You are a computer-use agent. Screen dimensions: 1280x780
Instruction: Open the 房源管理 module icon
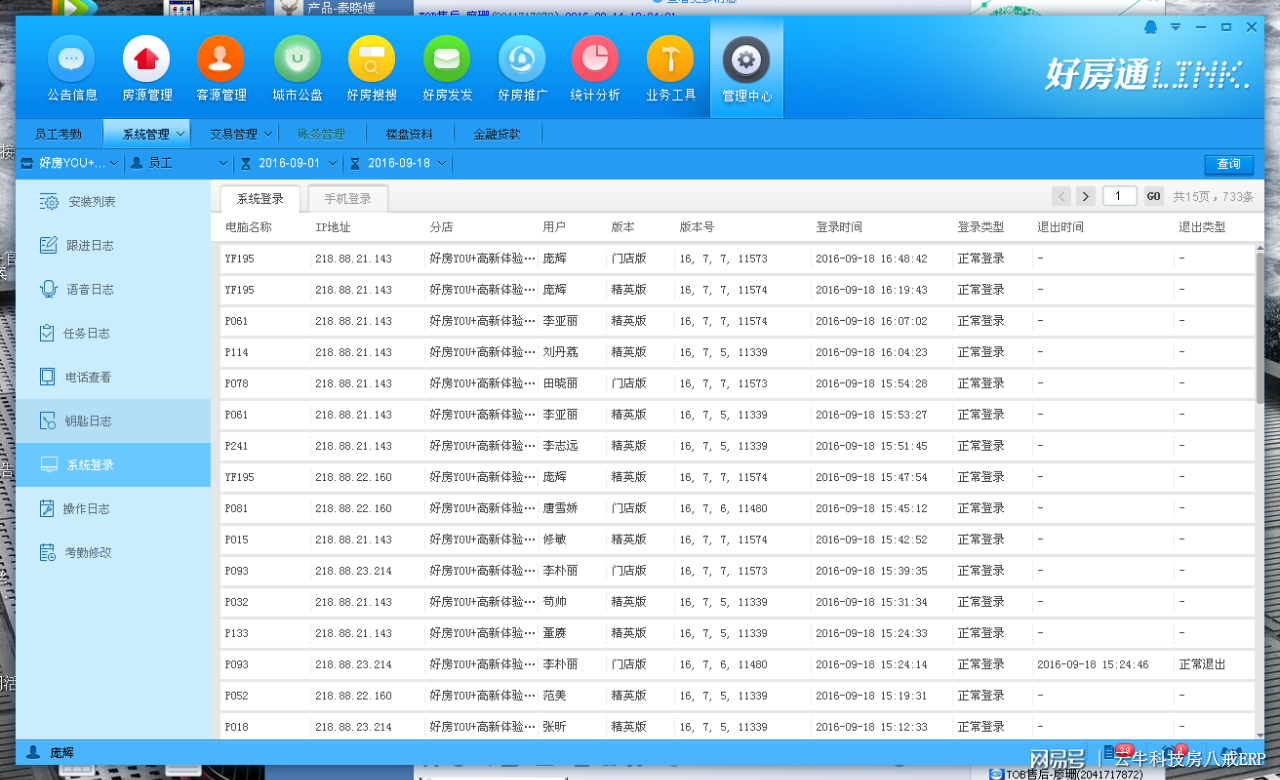(x=145, y=67)
